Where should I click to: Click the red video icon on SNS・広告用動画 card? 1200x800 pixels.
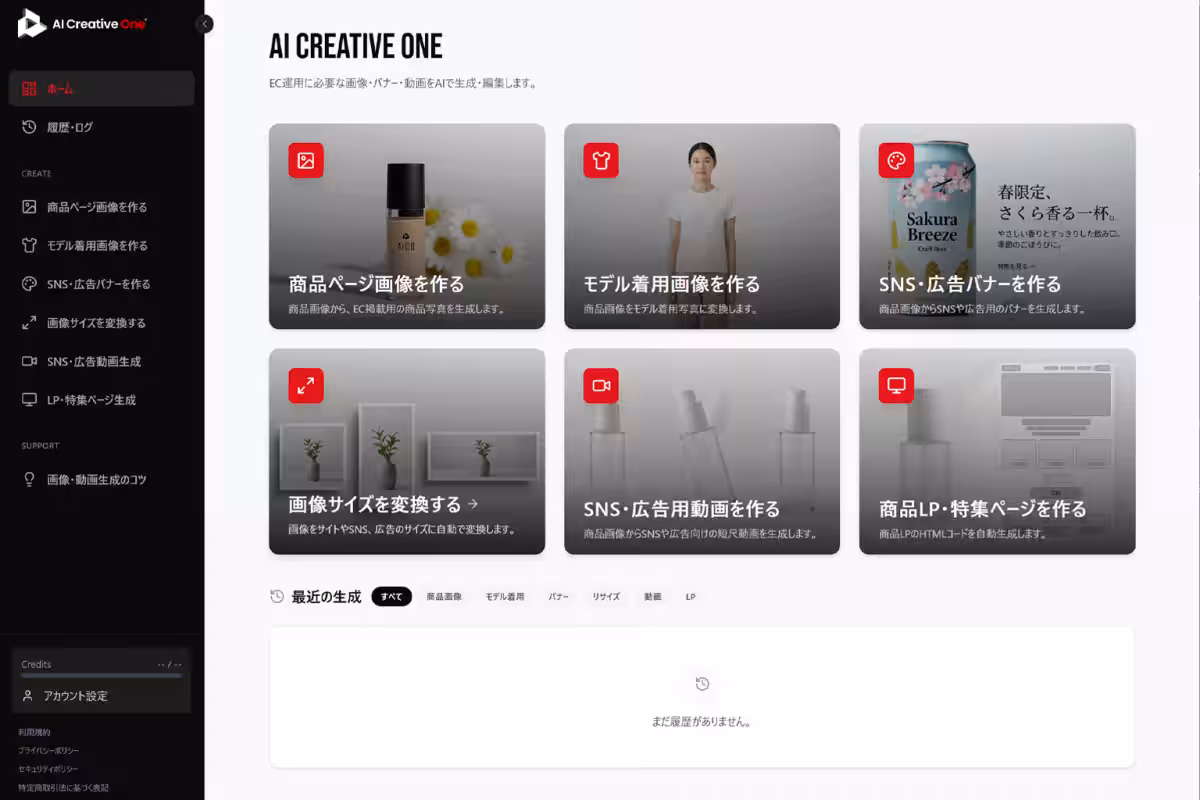(x=601, y=385)
